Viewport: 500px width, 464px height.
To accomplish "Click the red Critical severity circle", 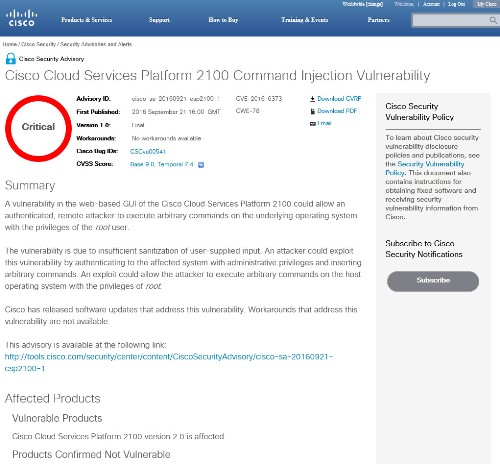I will pyautogui.click(x=38, y=128).
